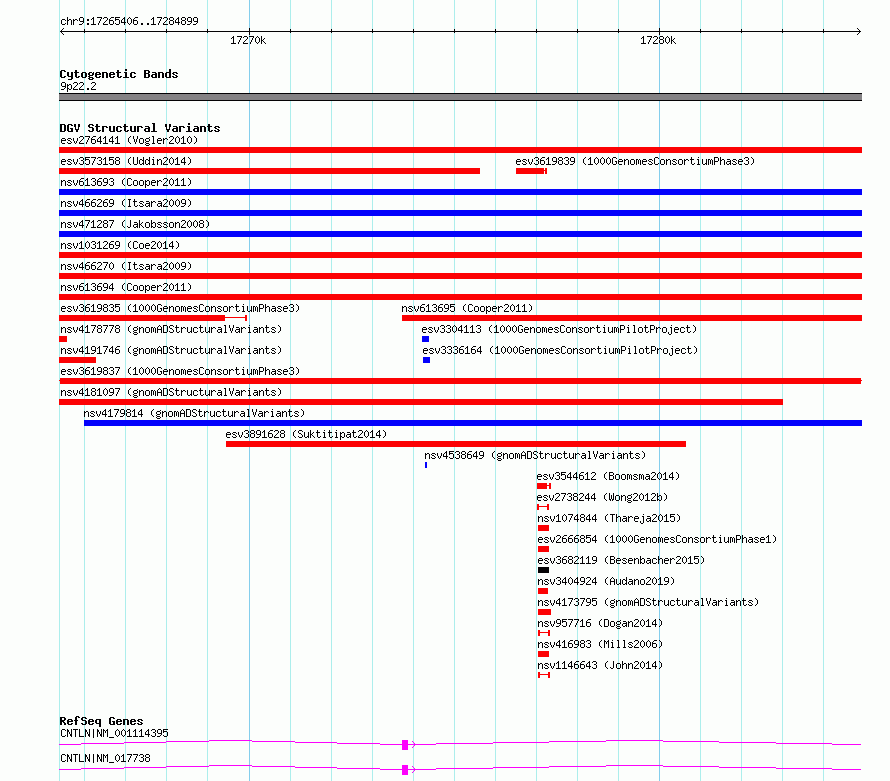Select esv3682119 (Besenbacher2015) label

click(x=621, y=560)
